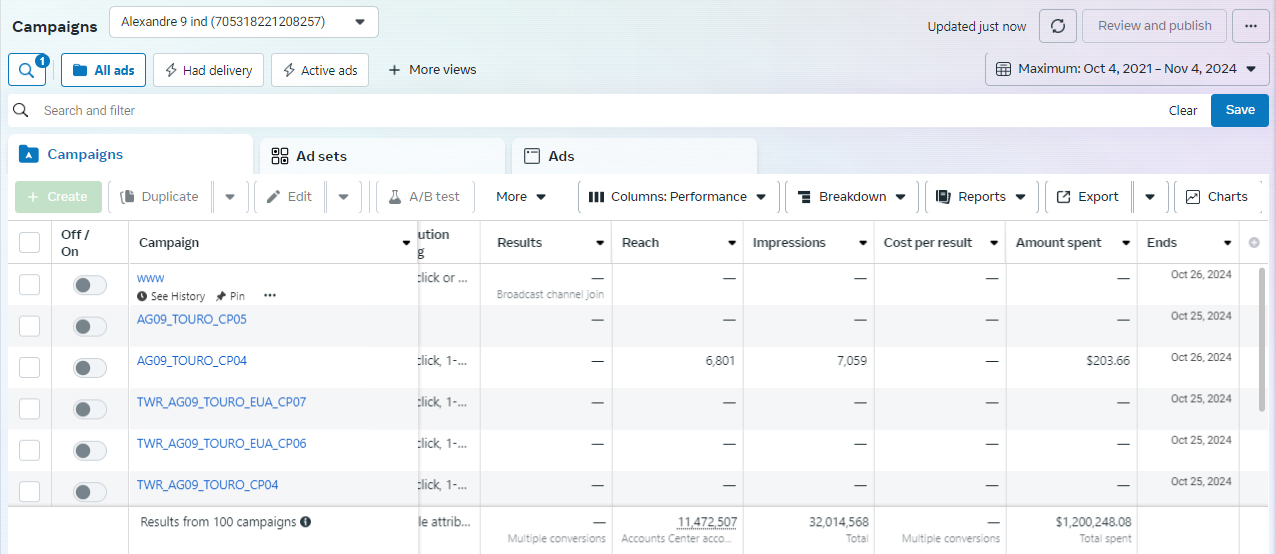Screen dimensions: 1276x554
Task: Toggle AG09_TOURO_CP04 campaign switch
Action: (x=89, y=368)
